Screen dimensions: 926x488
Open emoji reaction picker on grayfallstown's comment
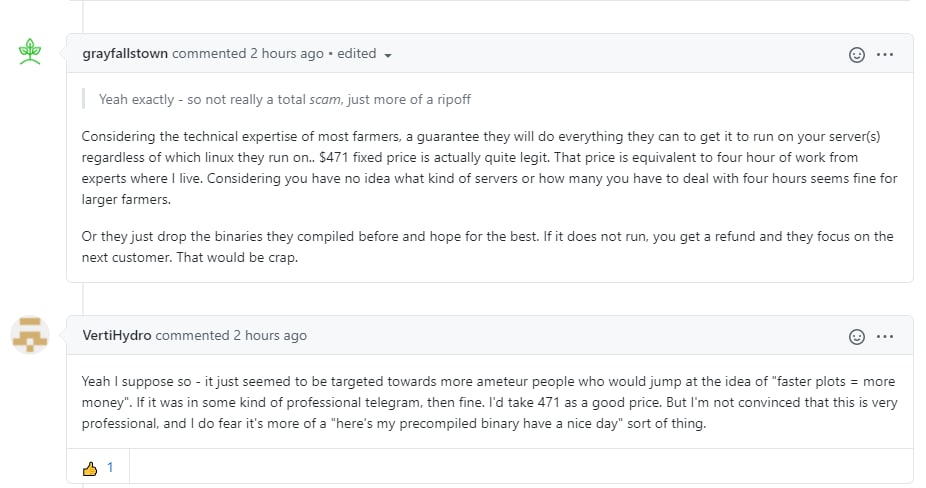(856, 54)
